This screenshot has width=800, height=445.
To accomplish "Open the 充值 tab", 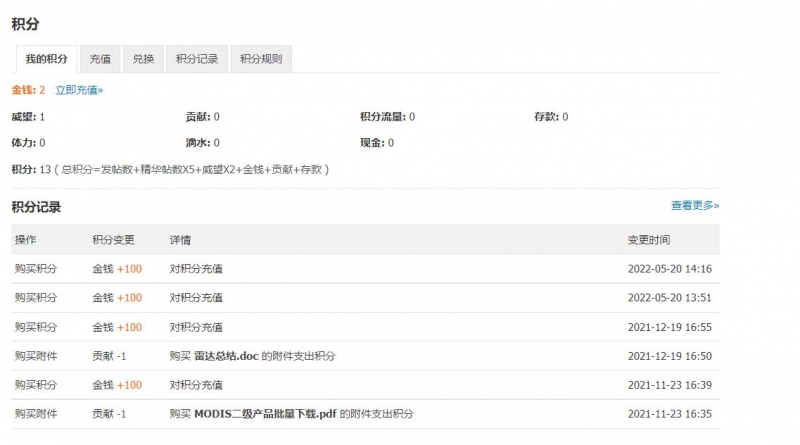I will (x=100, y=59).
